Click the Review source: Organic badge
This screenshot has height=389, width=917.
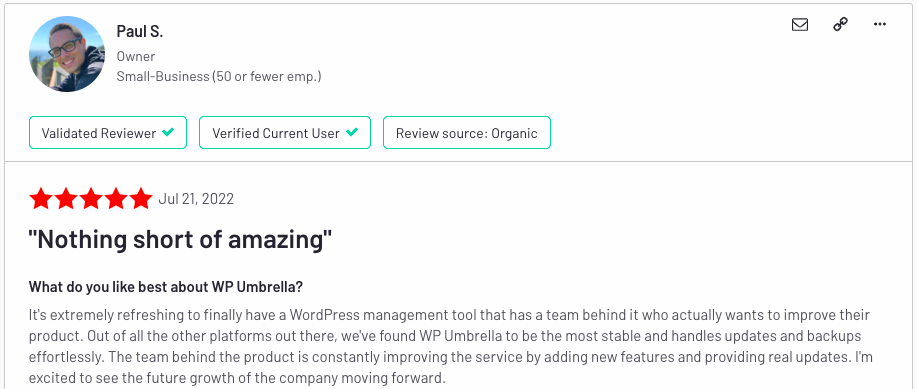[x=467, y=133]
